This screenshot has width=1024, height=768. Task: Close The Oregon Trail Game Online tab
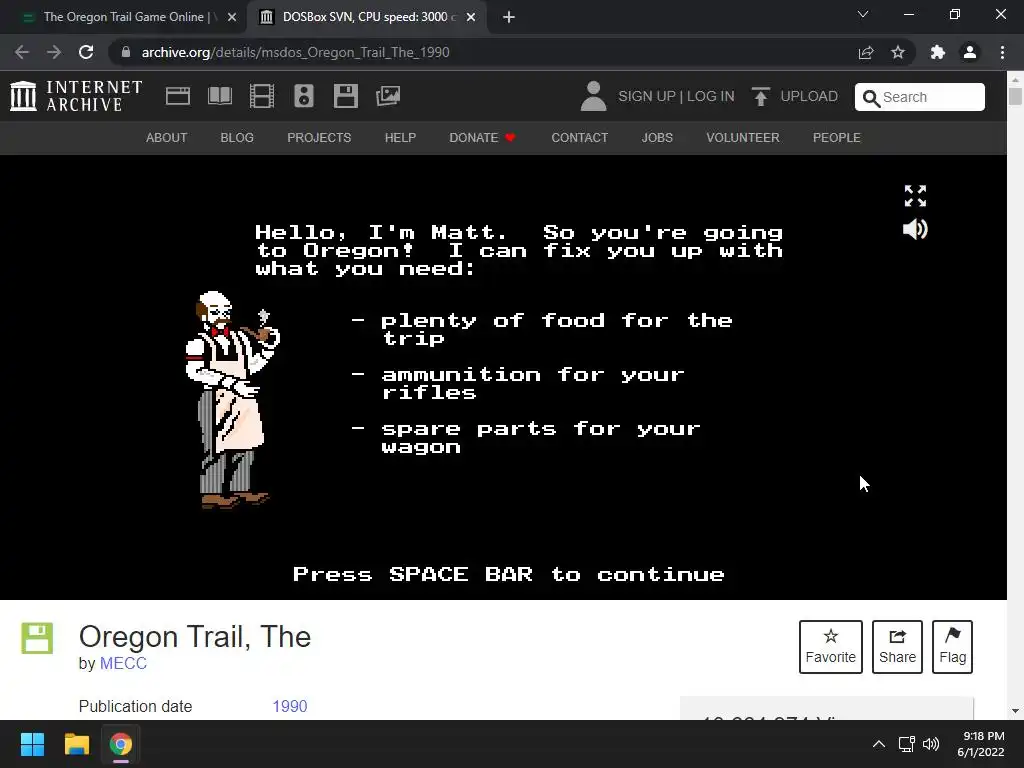click(232, 18)
